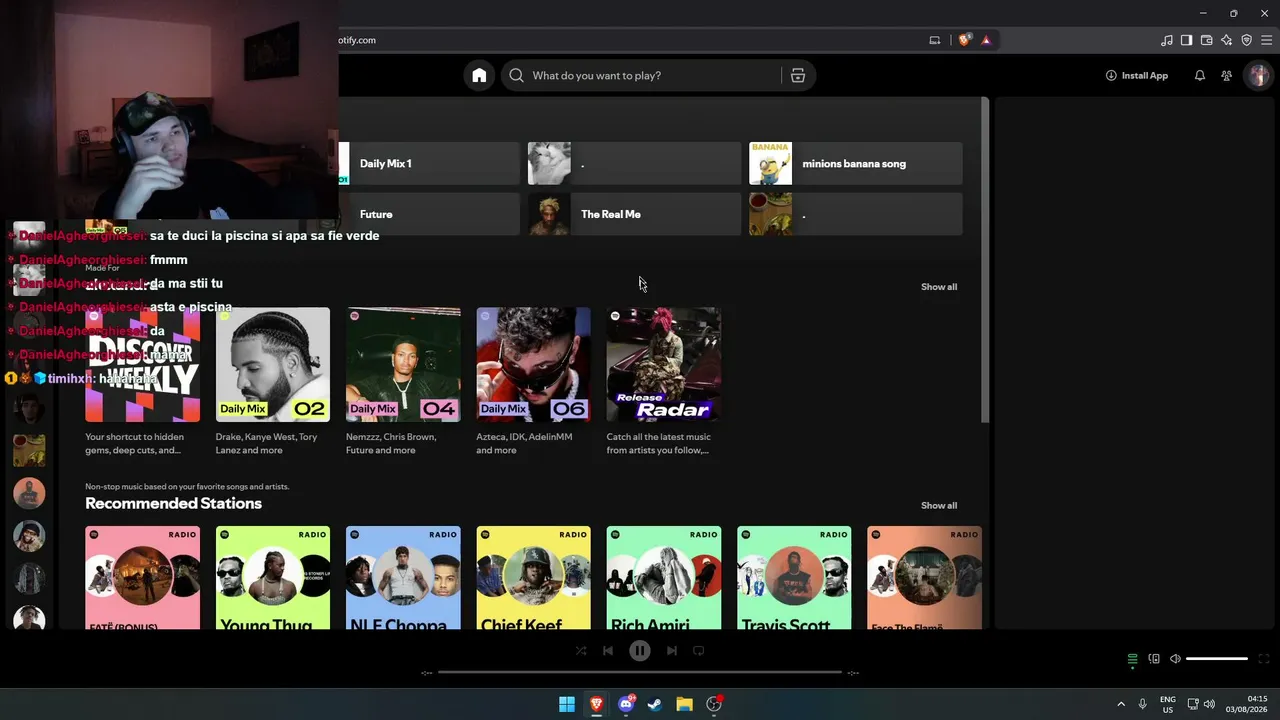Open Brave Wallet icon
The width and height of the screenshot is (1280, 720).
point(1207,40)
